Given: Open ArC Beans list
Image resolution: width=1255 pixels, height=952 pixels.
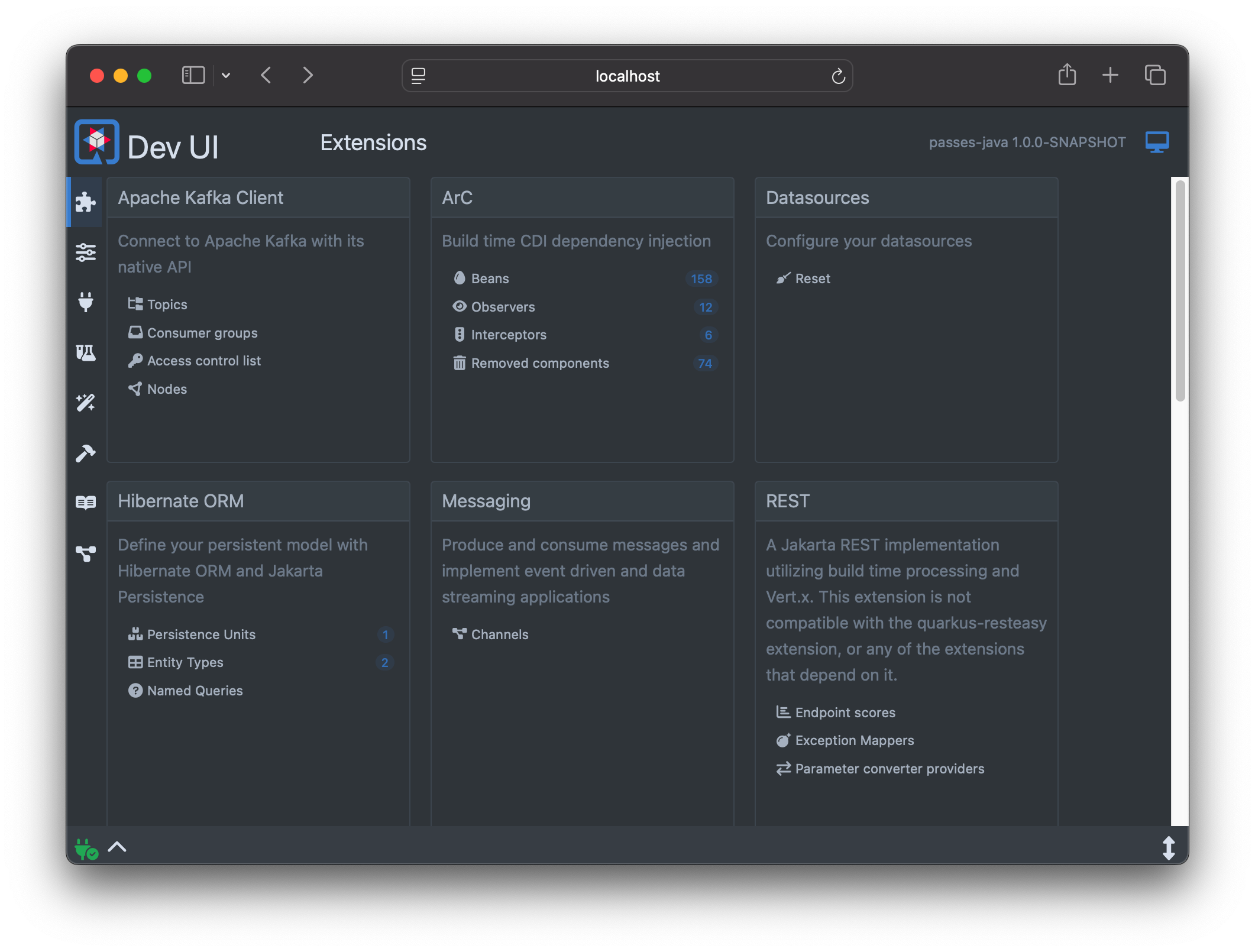Looking at the screenshot, I should [490, 279].
